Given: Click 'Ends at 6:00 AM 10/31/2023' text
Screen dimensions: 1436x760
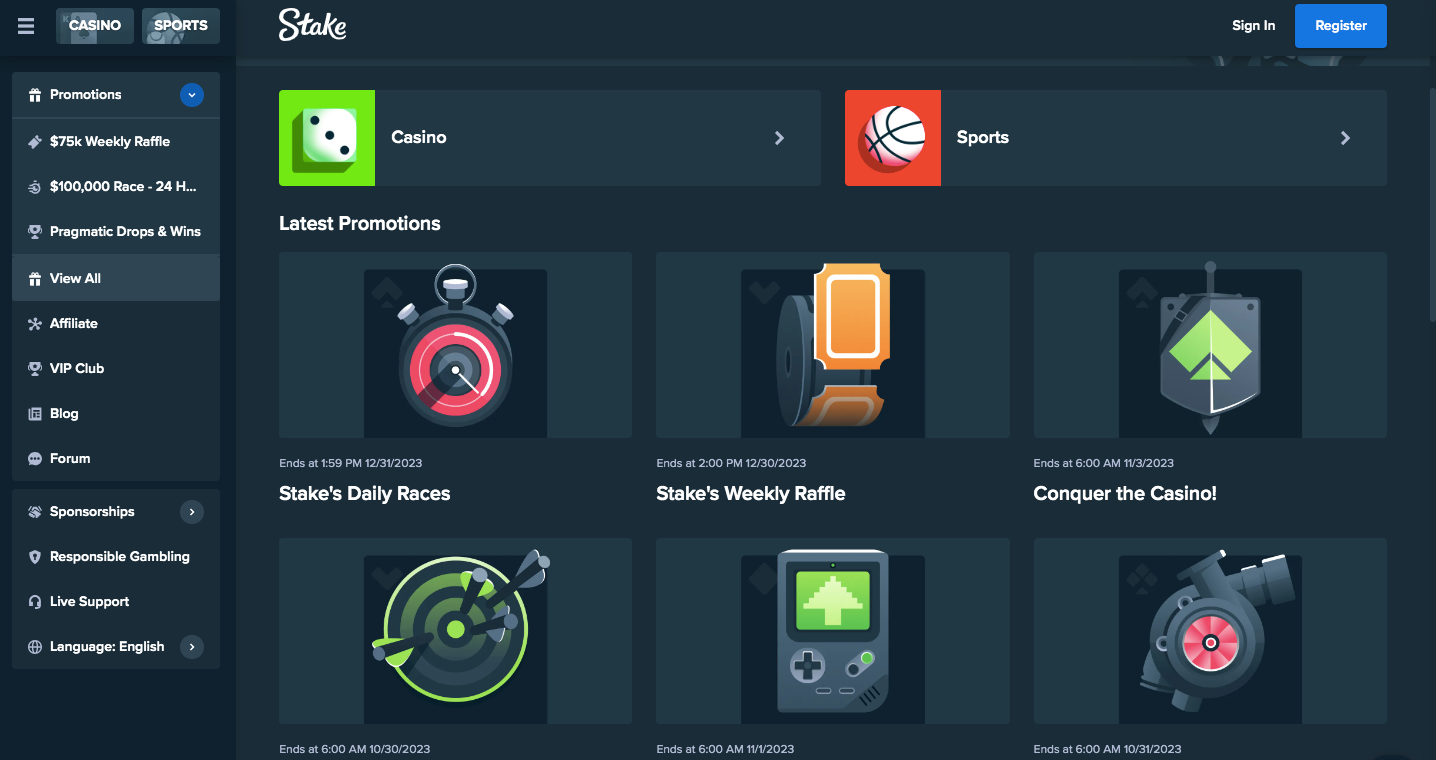Looking at the screenshot, I should coord(1107,749).
